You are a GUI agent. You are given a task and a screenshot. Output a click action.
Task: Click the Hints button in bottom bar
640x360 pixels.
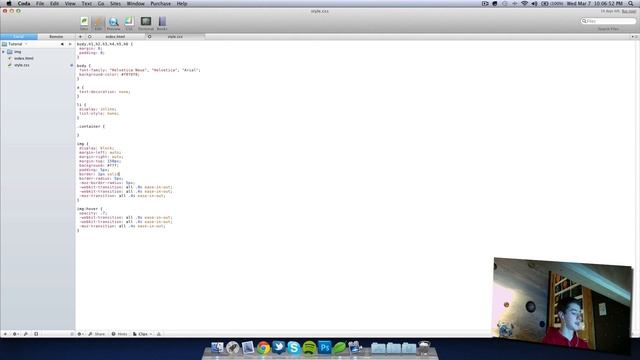pos(120,334)
